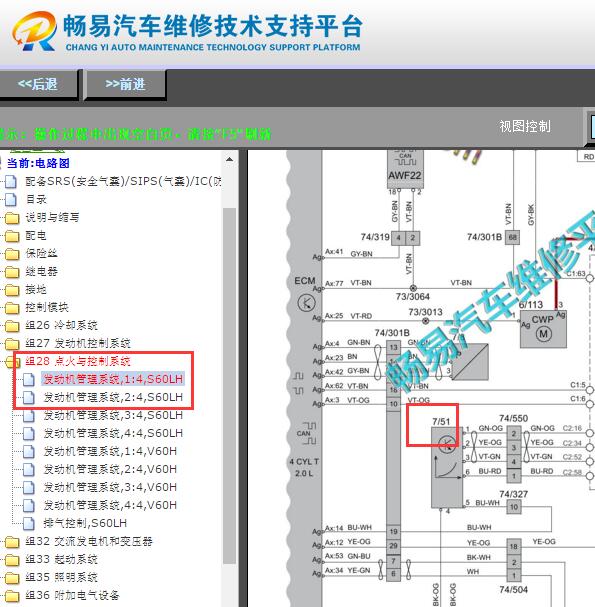Select 发动机管理系统,1:4,S60LH diagram

click(113, 379)
